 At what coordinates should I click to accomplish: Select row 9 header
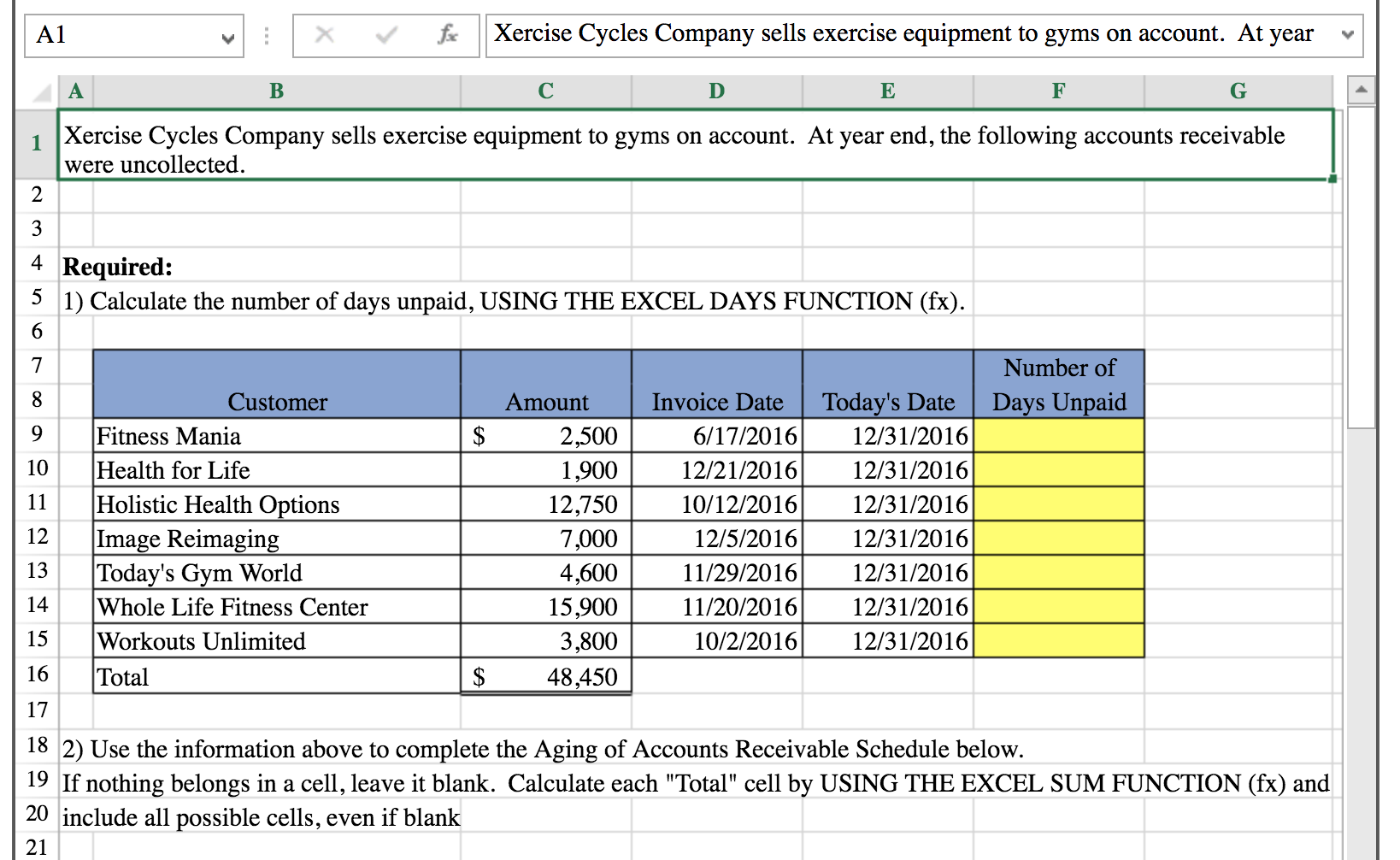click(36, 435)
